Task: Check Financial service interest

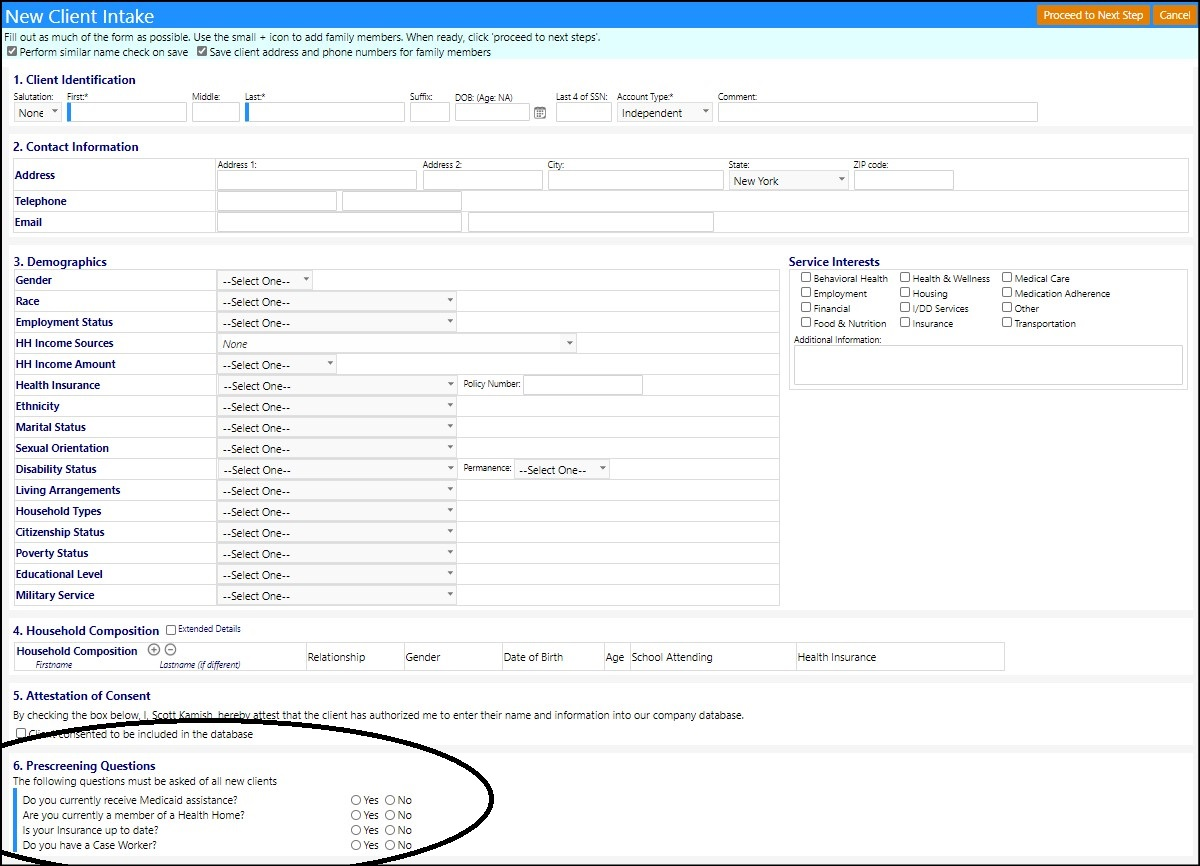Action: 806,308
